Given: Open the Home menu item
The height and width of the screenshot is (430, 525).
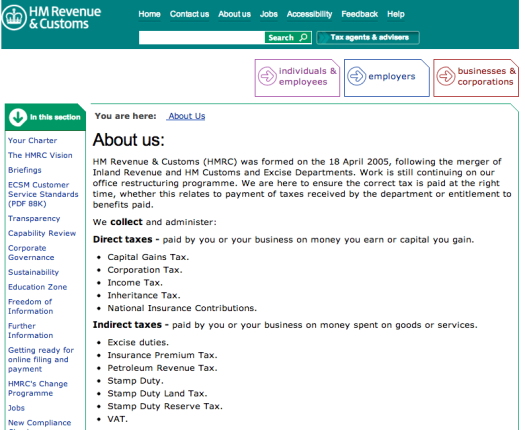Looking at the screenshot, I should tap(149, 14).
